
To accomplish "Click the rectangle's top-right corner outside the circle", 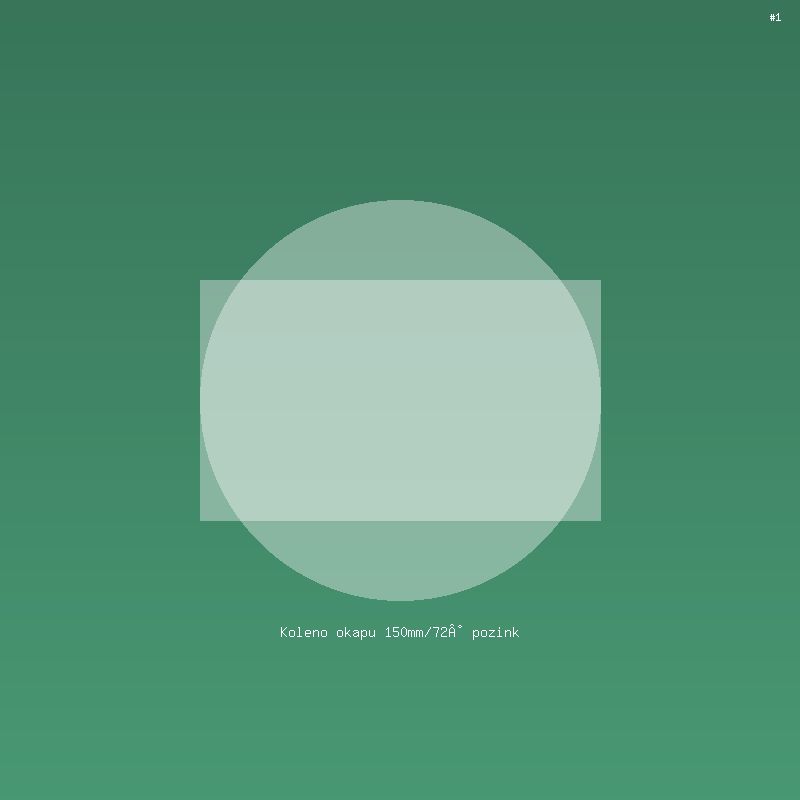I will (x=591, y=290).
